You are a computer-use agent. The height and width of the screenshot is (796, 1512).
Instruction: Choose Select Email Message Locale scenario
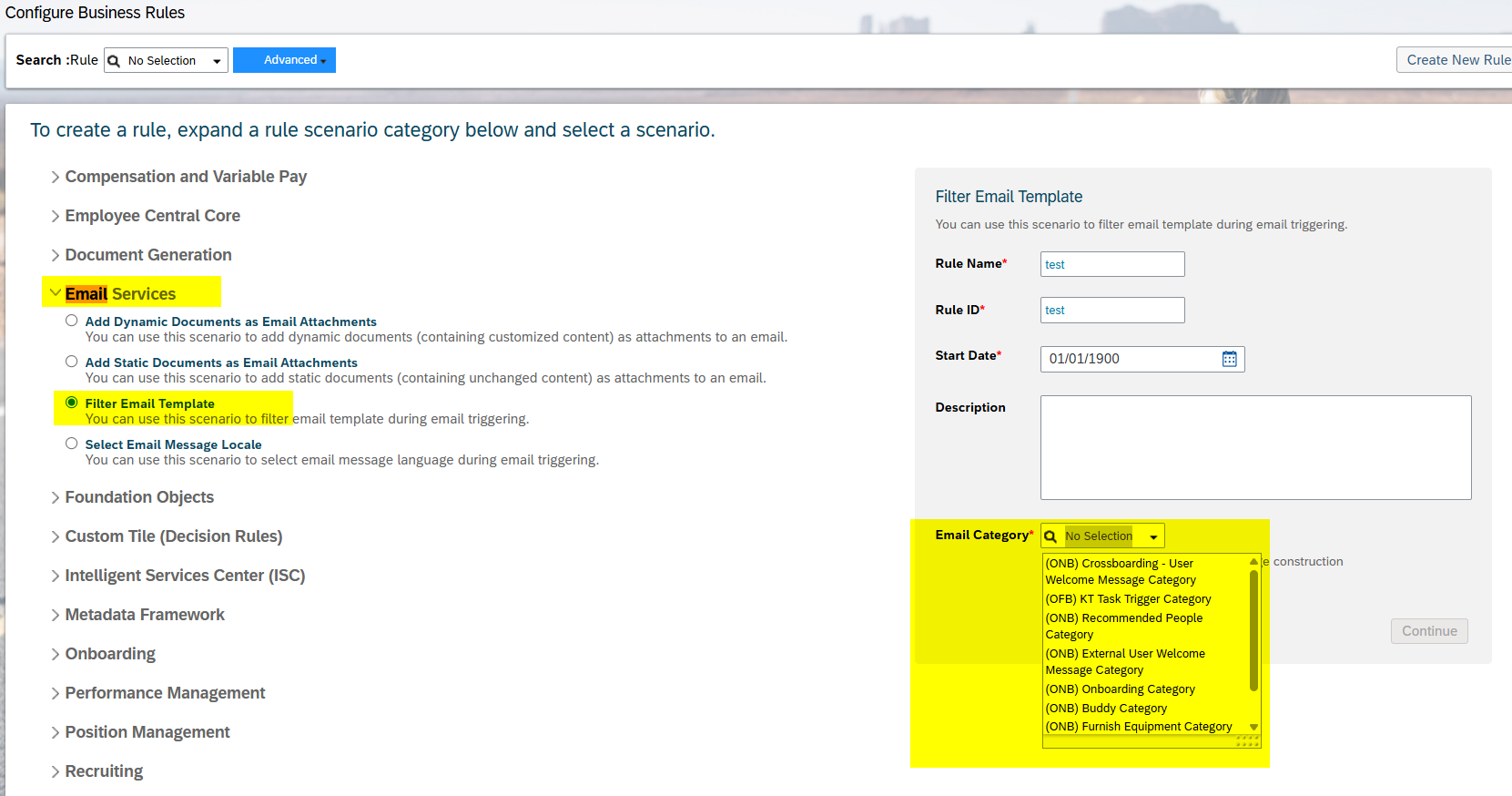pos(72,444)
